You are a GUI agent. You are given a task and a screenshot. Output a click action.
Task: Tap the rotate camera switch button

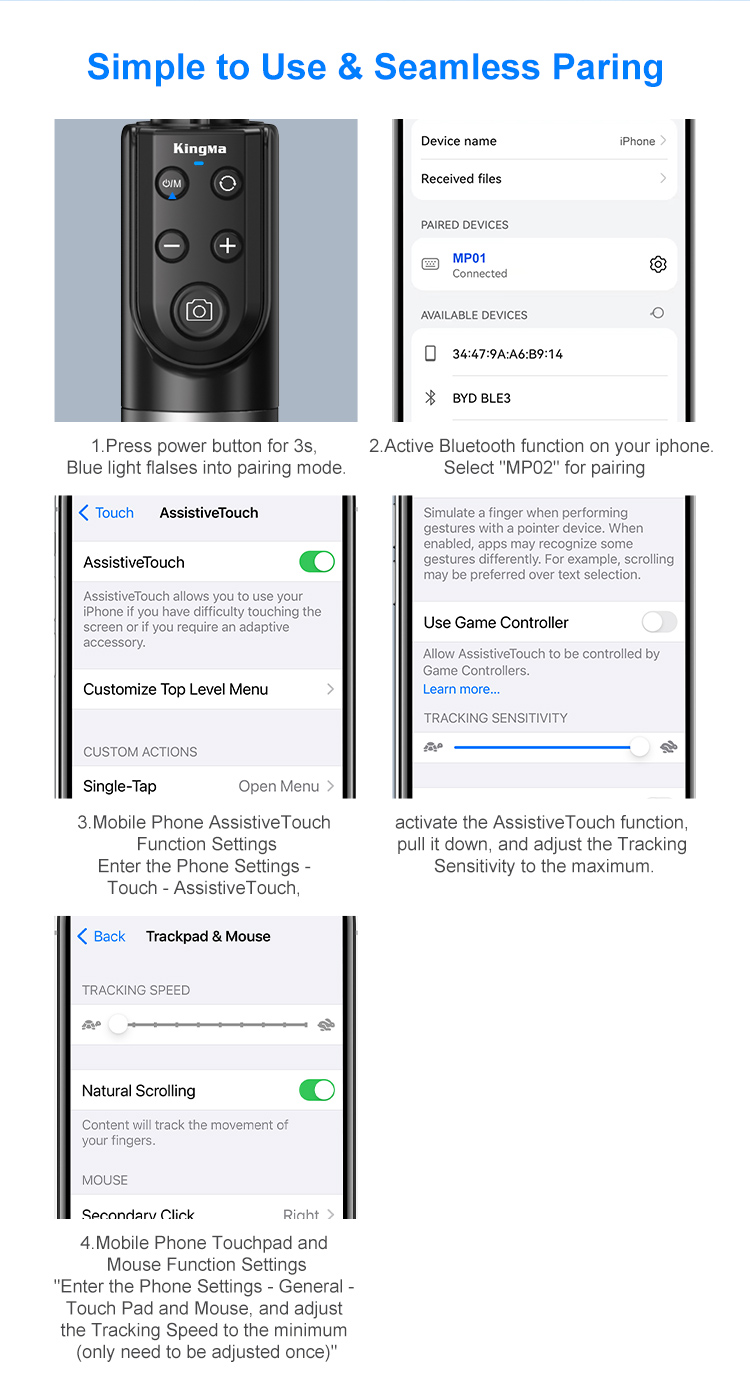(x=228, y=183)
